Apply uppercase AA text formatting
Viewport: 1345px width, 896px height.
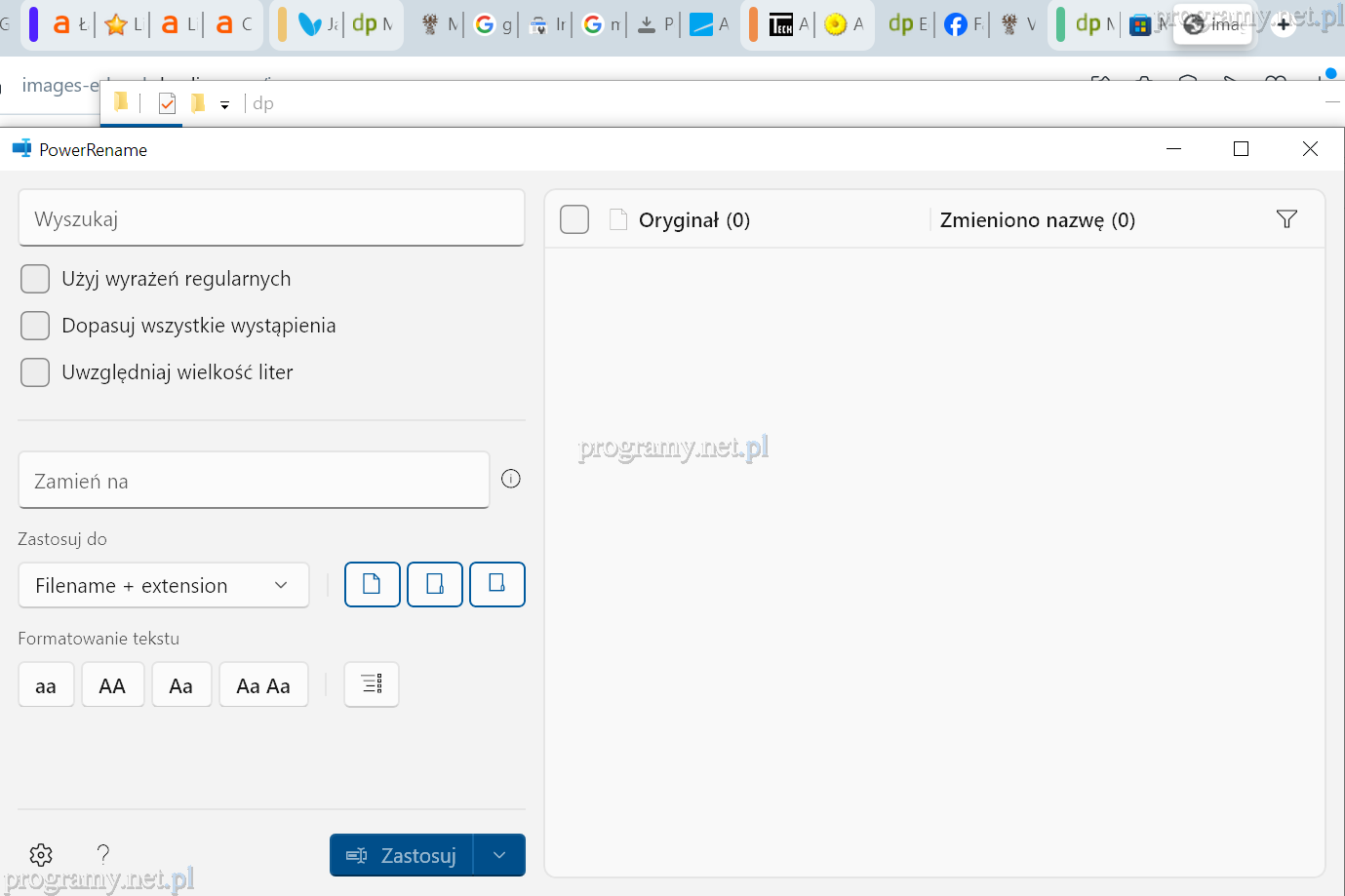(x=112, y=685)
